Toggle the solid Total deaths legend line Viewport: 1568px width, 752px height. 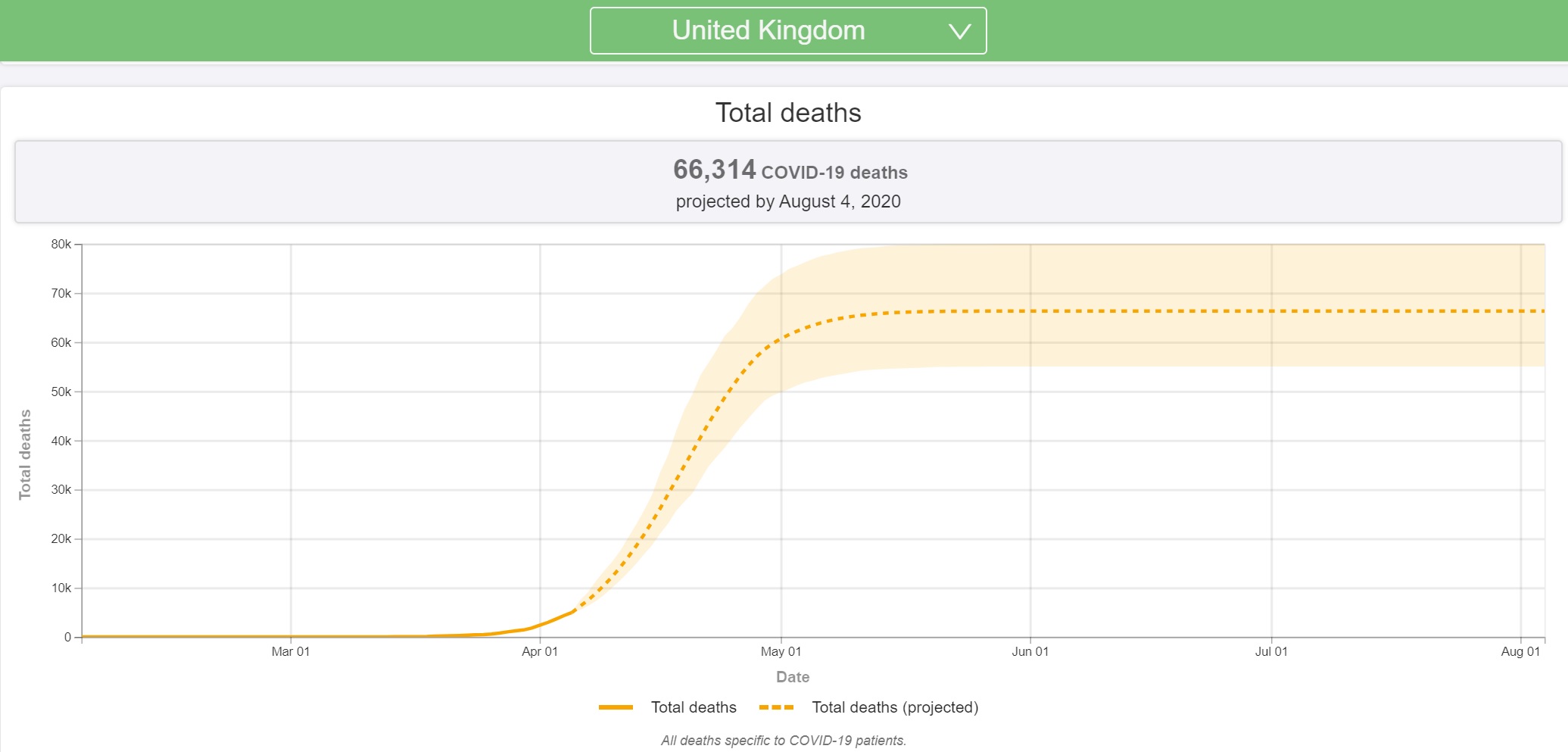coord(616,707)
